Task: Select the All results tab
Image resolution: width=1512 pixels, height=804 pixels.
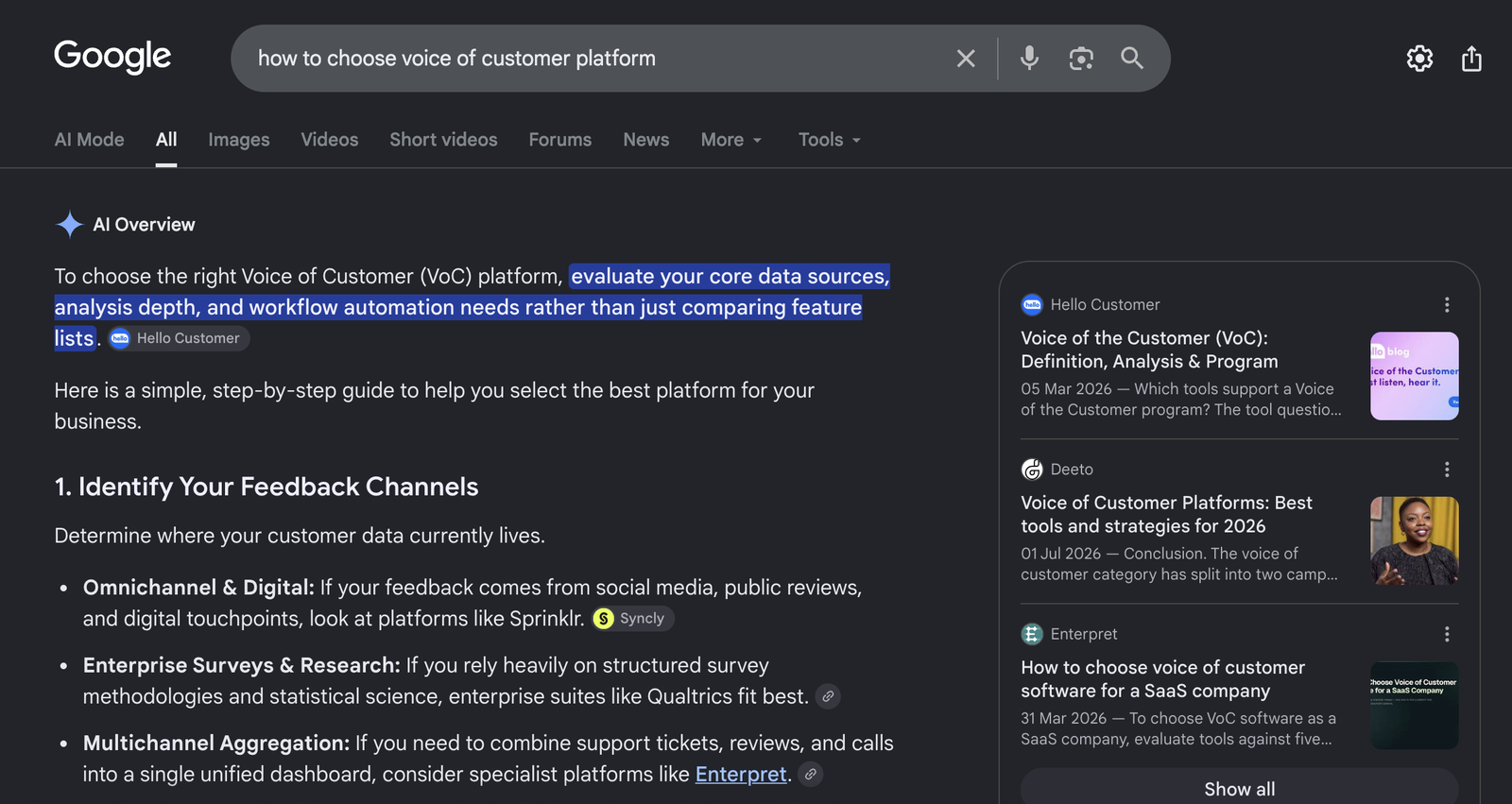Action: coord(166,140)
